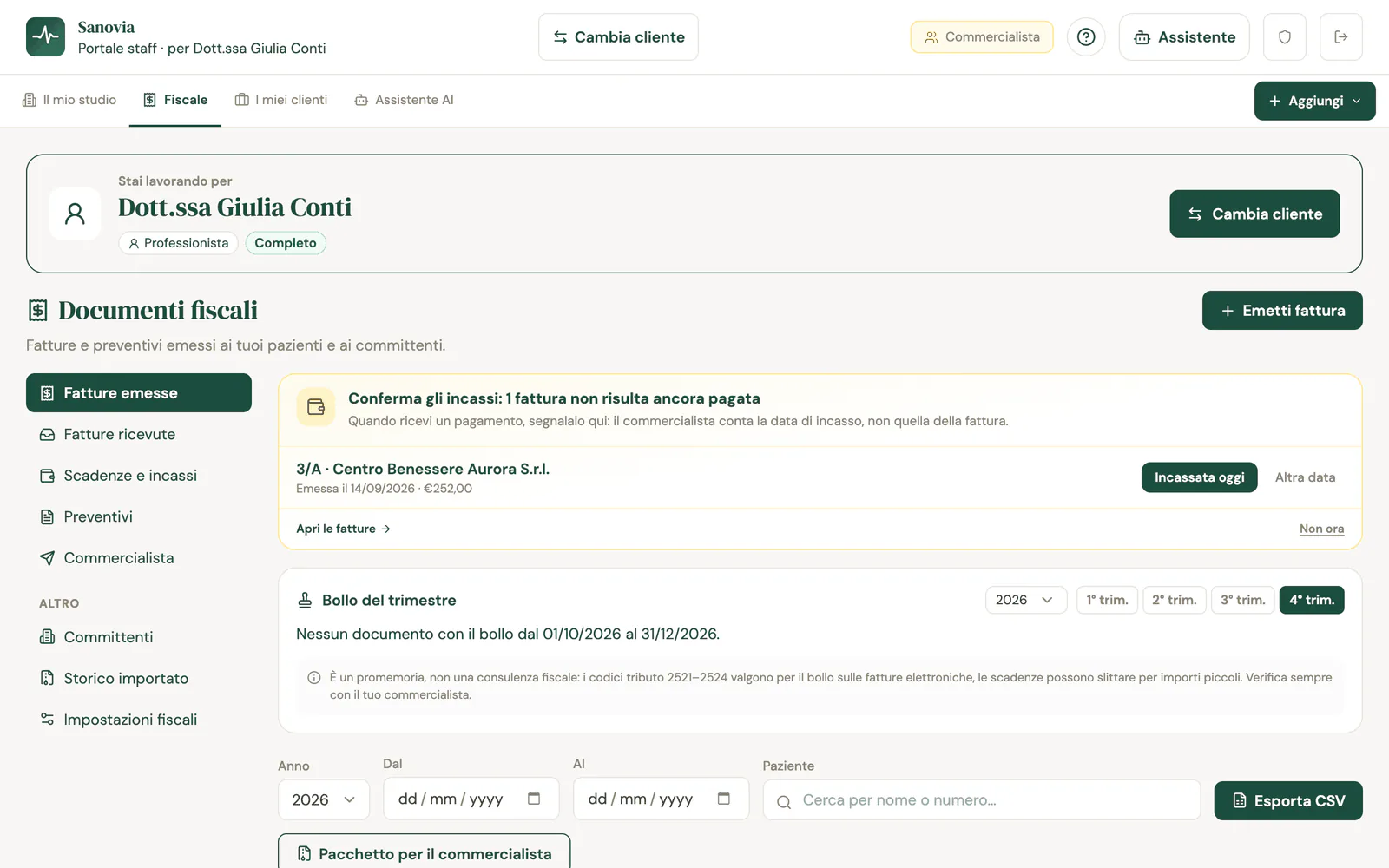This screenshot has width=1389, height=868.
Task: Open Preventivi in the sidebar
Action: tap(139, 516)
